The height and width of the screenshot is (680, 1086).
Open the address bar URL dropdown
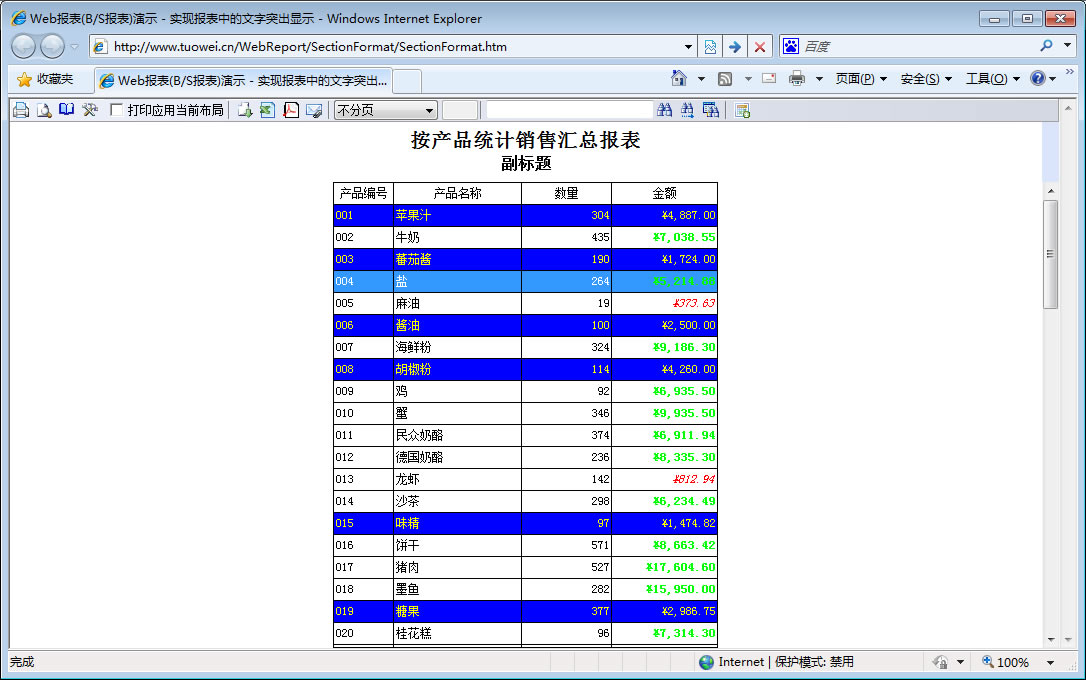688,46
